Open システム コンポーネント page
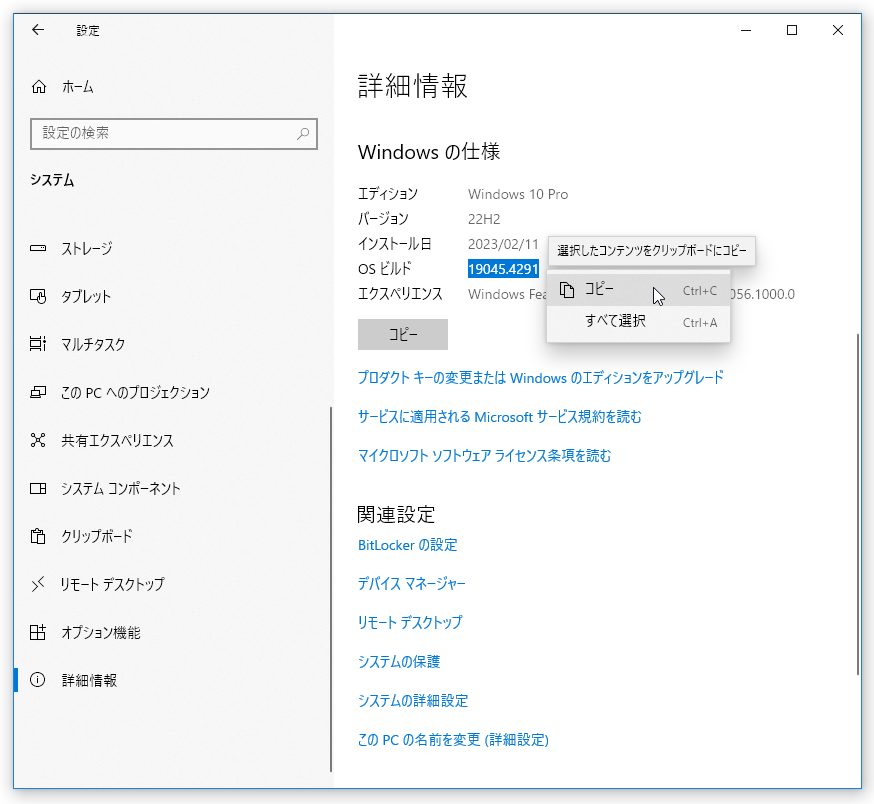Image resolution: width=874 pixels, height=804 pixels. (173, 488)
